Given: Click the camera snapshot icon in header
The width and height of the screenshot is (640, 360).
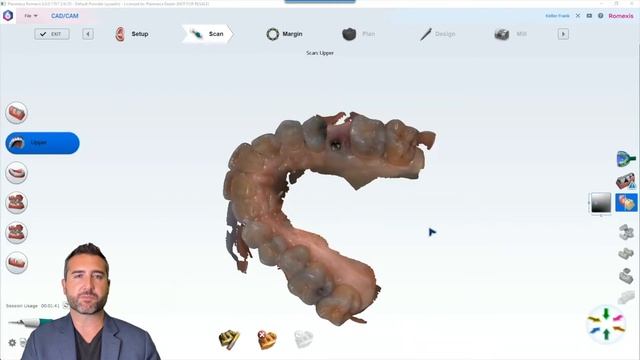Looking at the screenshot, I should coord(589,16).
